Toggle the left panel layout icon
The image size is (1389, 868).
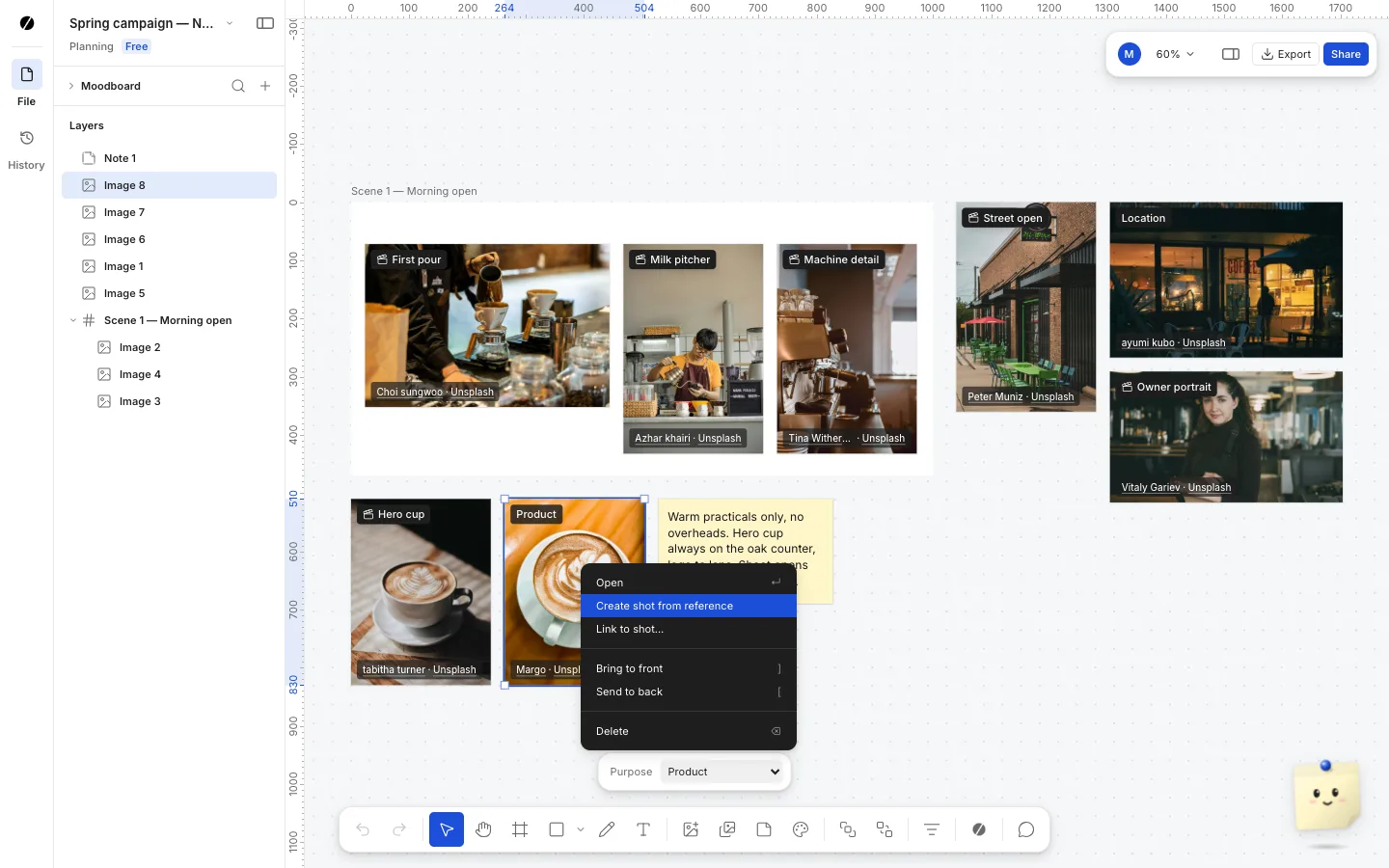[265, 23]
